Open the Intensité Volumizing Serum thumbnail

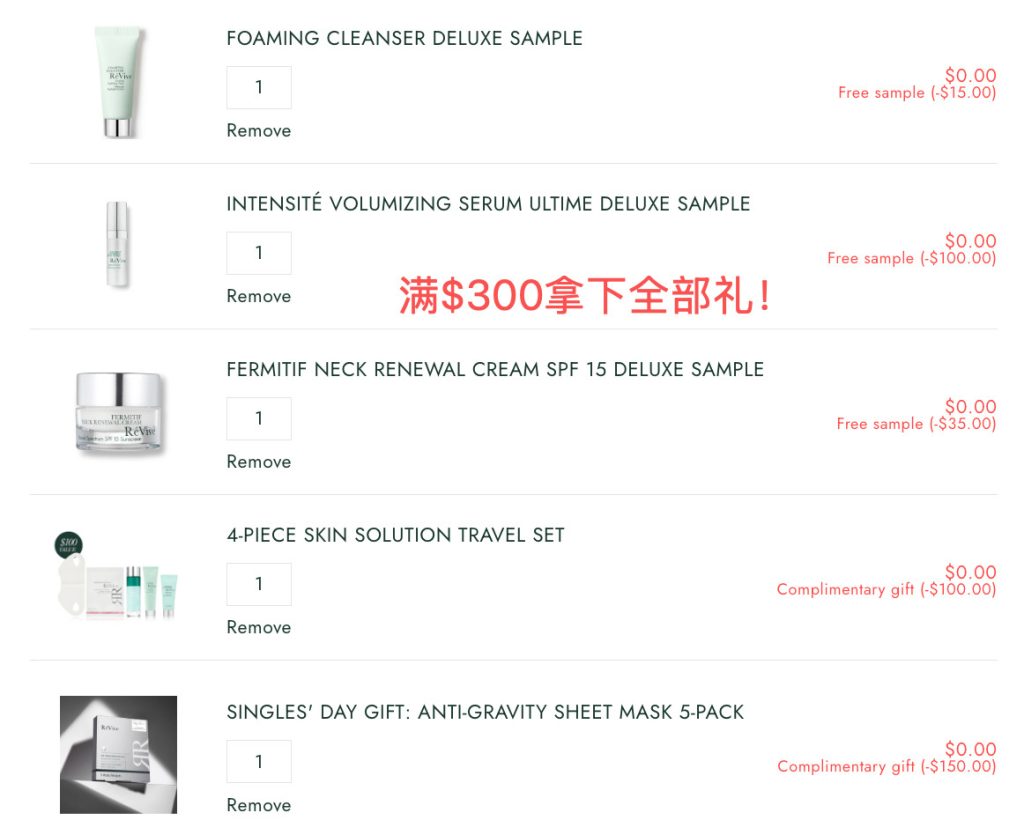click(x=118, y=244)
